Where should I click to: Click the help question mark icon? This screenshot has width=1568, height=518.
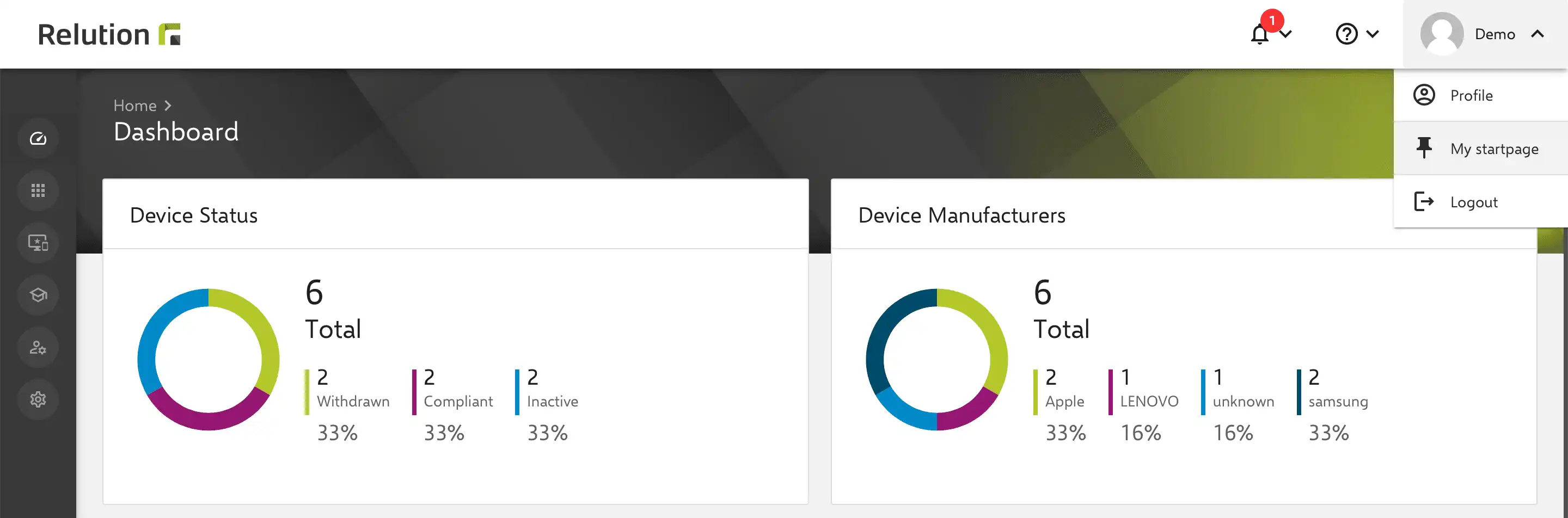pyautogui.click(x=1346, y=34)
